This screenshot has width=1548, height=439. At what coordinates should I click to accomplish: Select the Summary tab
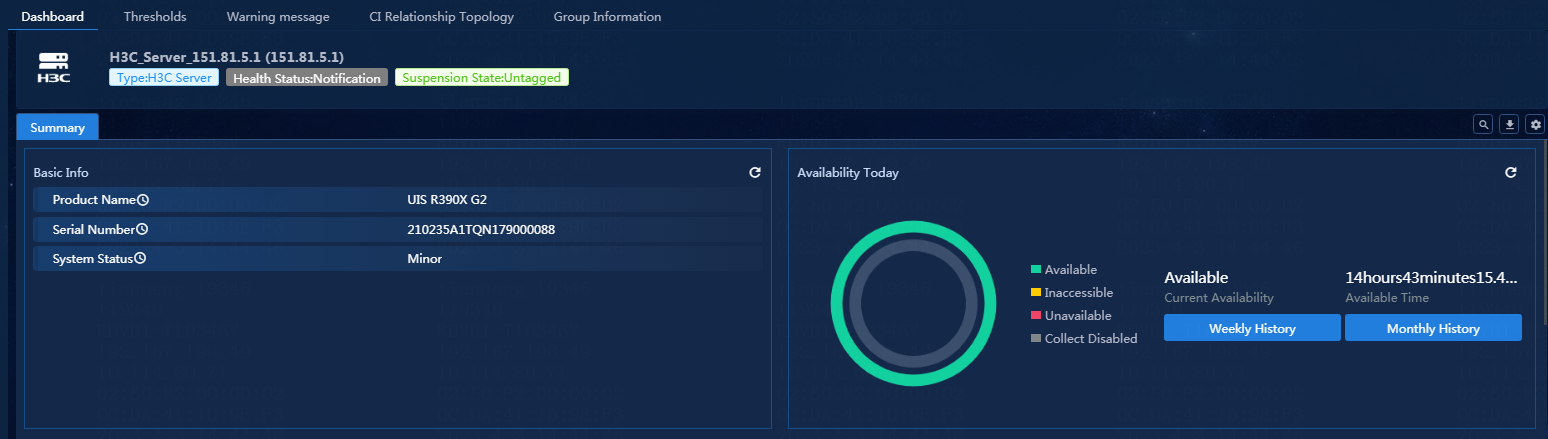pyautogui.click(x=57, y=127)
